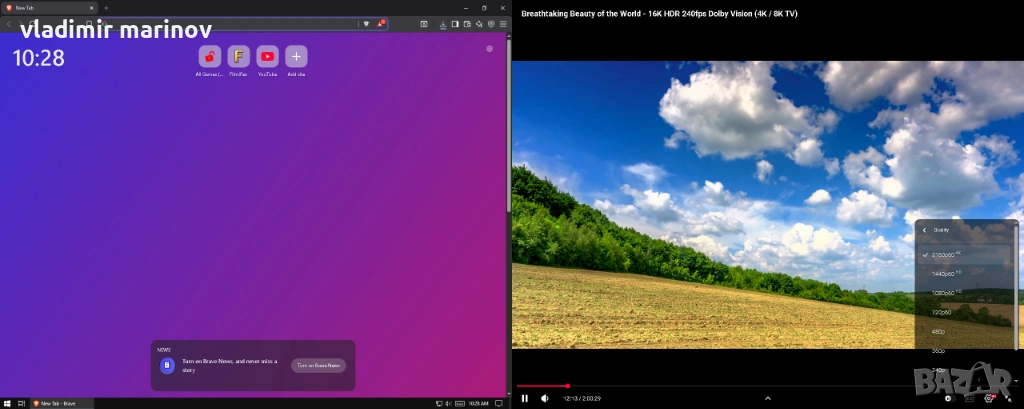1024x409 pixels.
Task: Select 720p60 quality option
Action: tap(965, 312)
